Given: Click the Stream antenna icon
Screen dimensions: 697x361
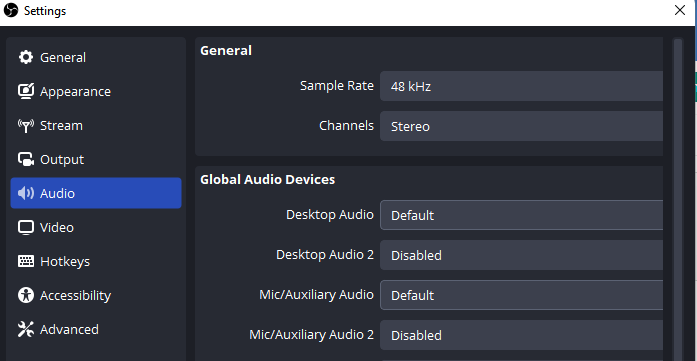Looking at the screenshot, I should 26,125.
